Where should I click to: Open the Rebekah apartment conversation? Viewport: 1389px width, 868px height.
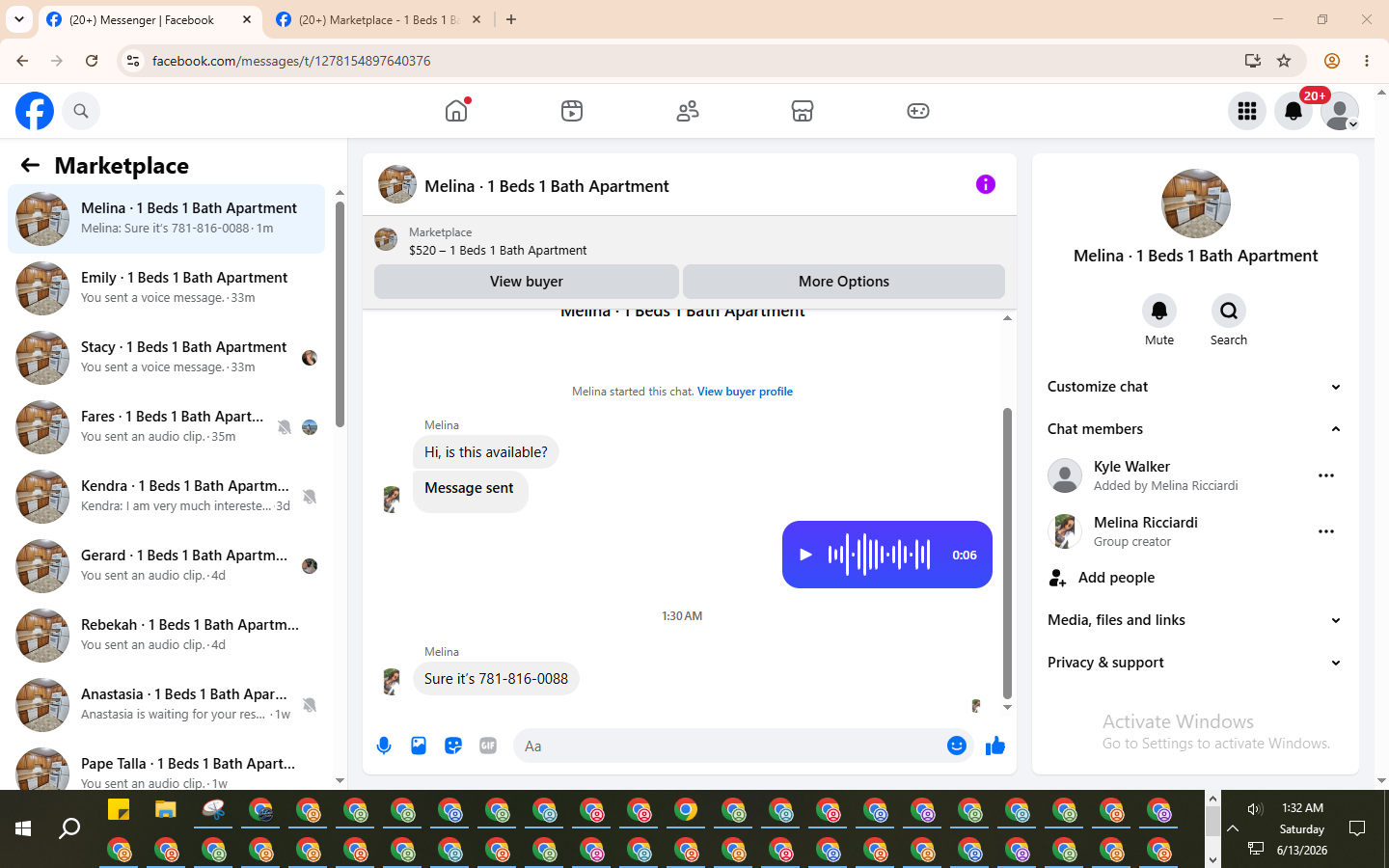(x=166, y=636)
